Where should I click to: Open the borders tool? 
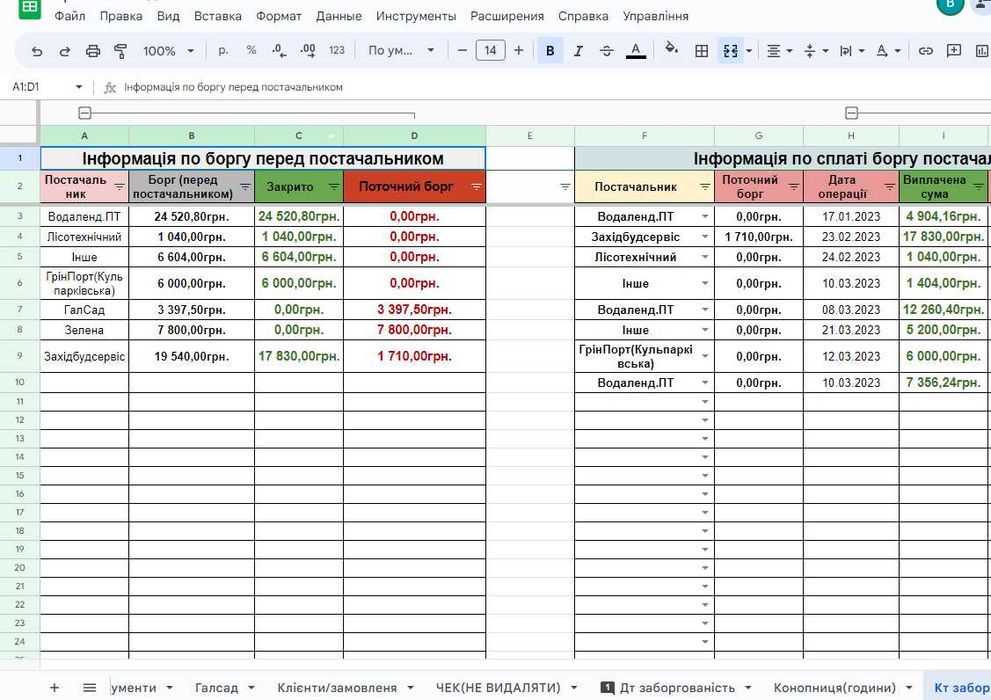click(x=702, y=51)
